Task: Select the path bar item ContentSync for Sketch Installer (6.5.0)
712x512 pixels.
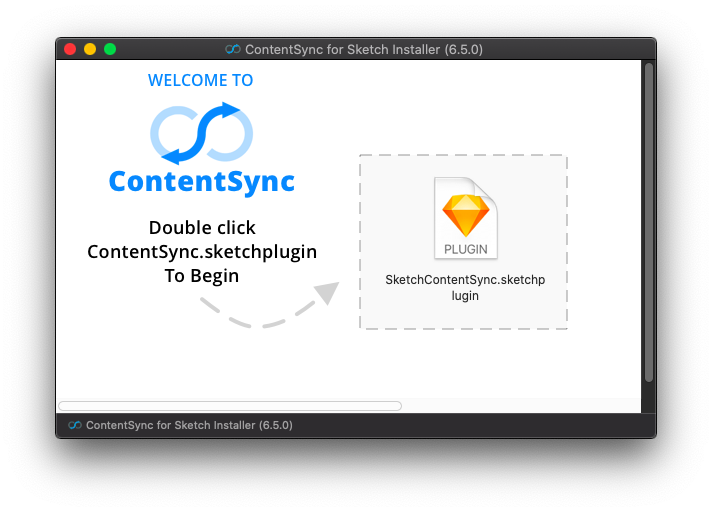Action: pos(180,425)
